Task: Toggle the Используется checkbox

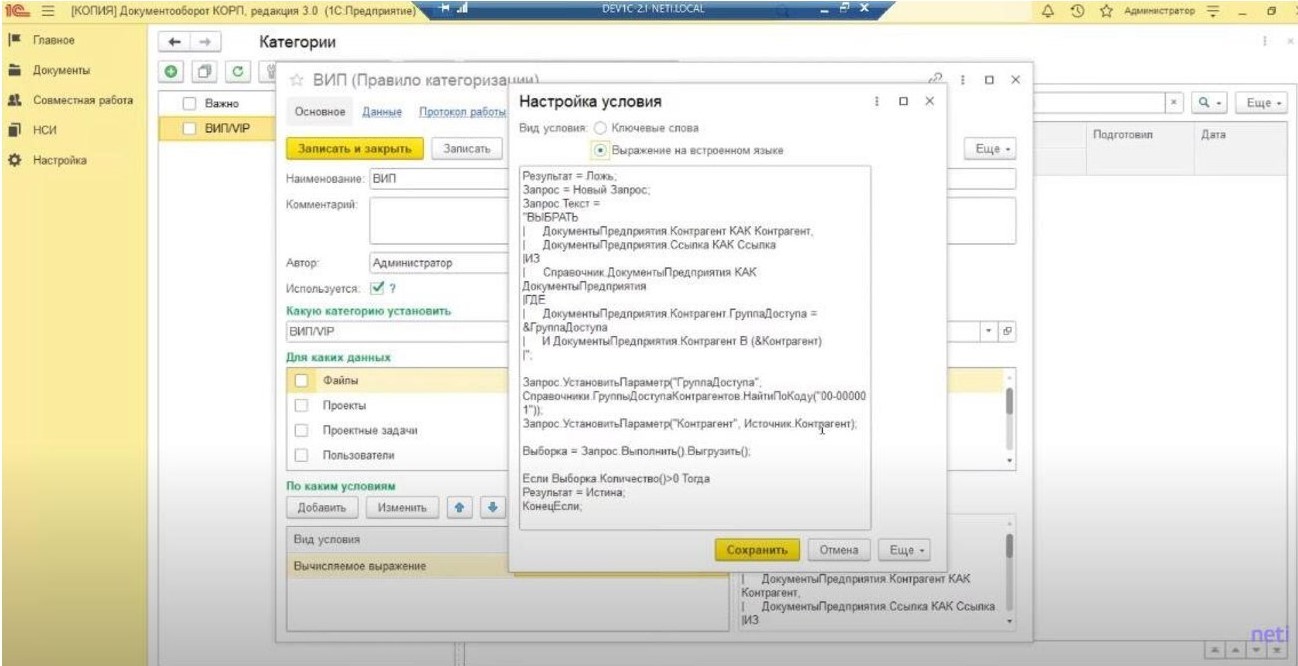Action: (x=377, y=288)
